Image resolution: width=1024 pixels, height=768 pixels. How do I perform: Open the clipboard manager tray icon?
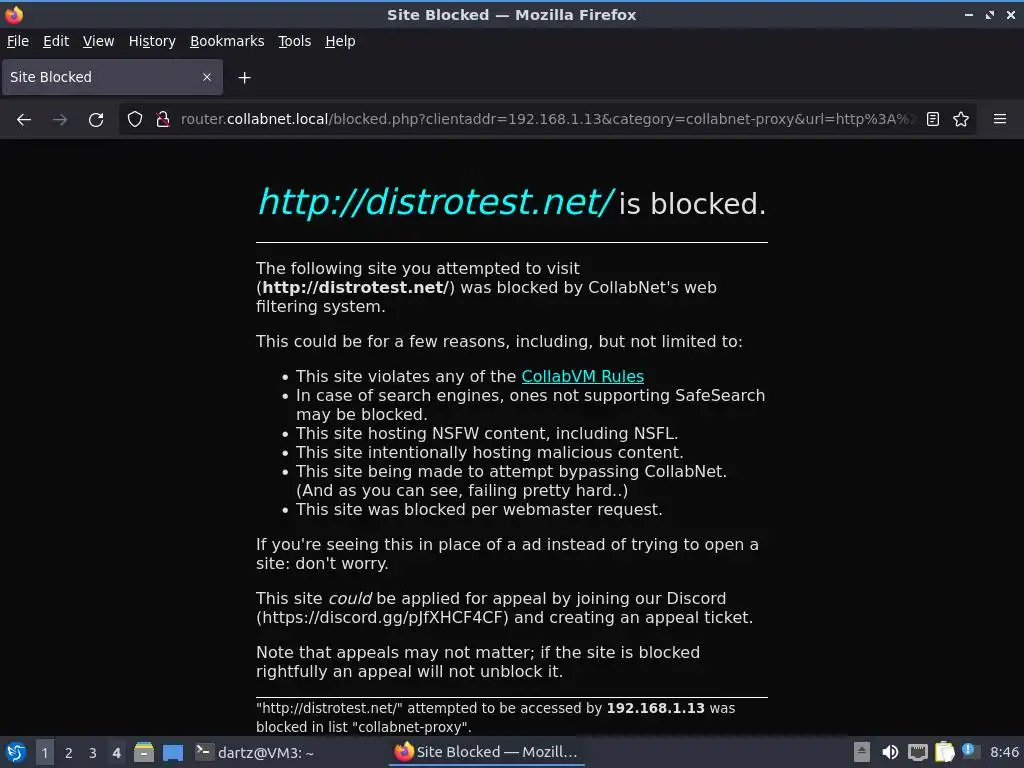[944, 752]
